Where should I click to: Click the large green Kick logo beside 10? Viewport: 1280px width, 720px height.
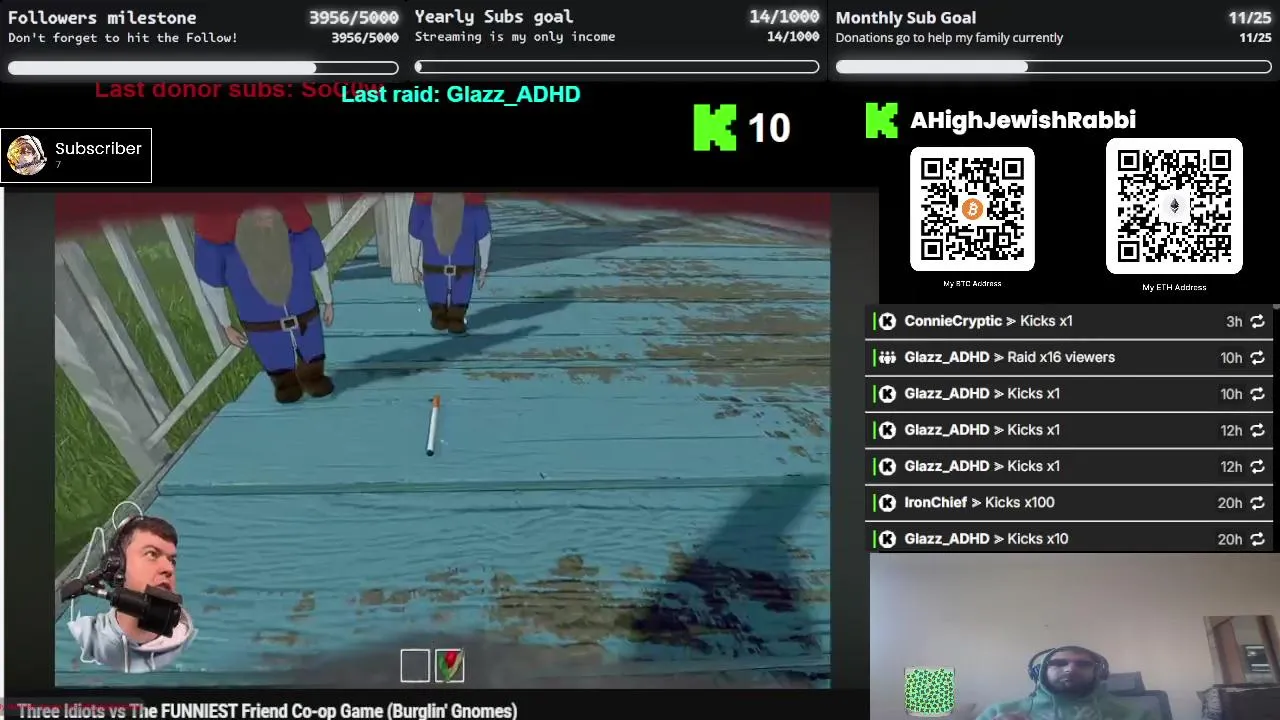[x=715, y=128]
